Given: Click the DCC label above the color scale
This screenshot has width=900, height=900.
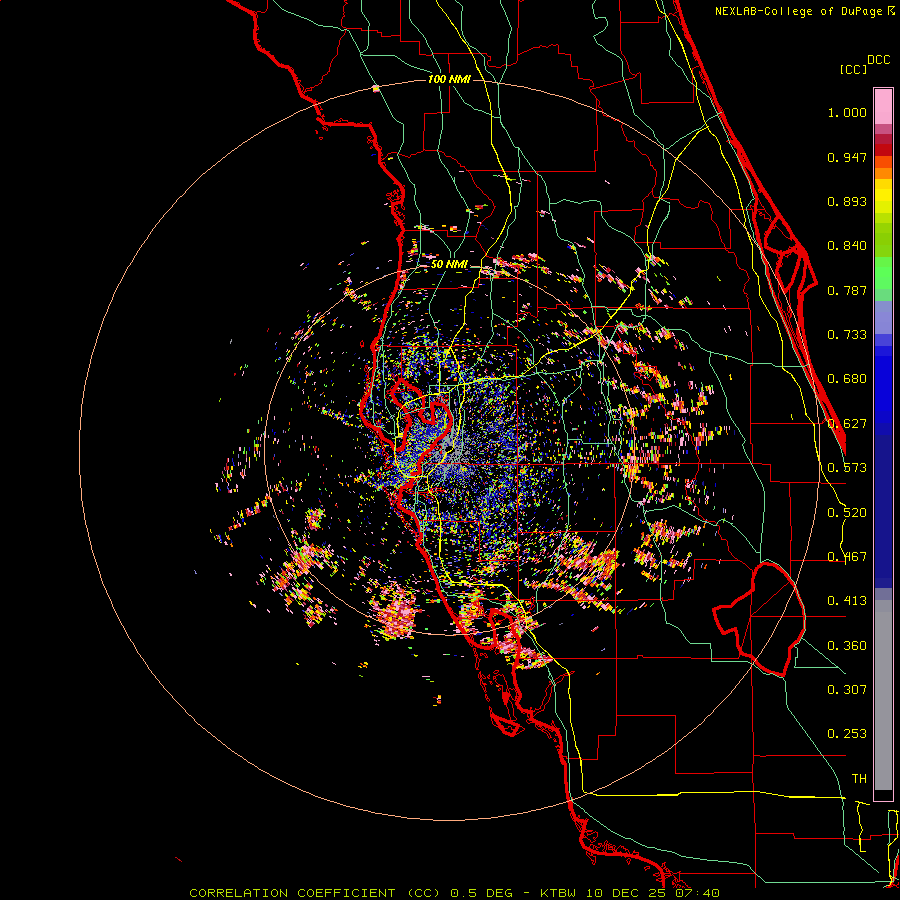Looking at the screenshot, I should (x=878, y=60).
